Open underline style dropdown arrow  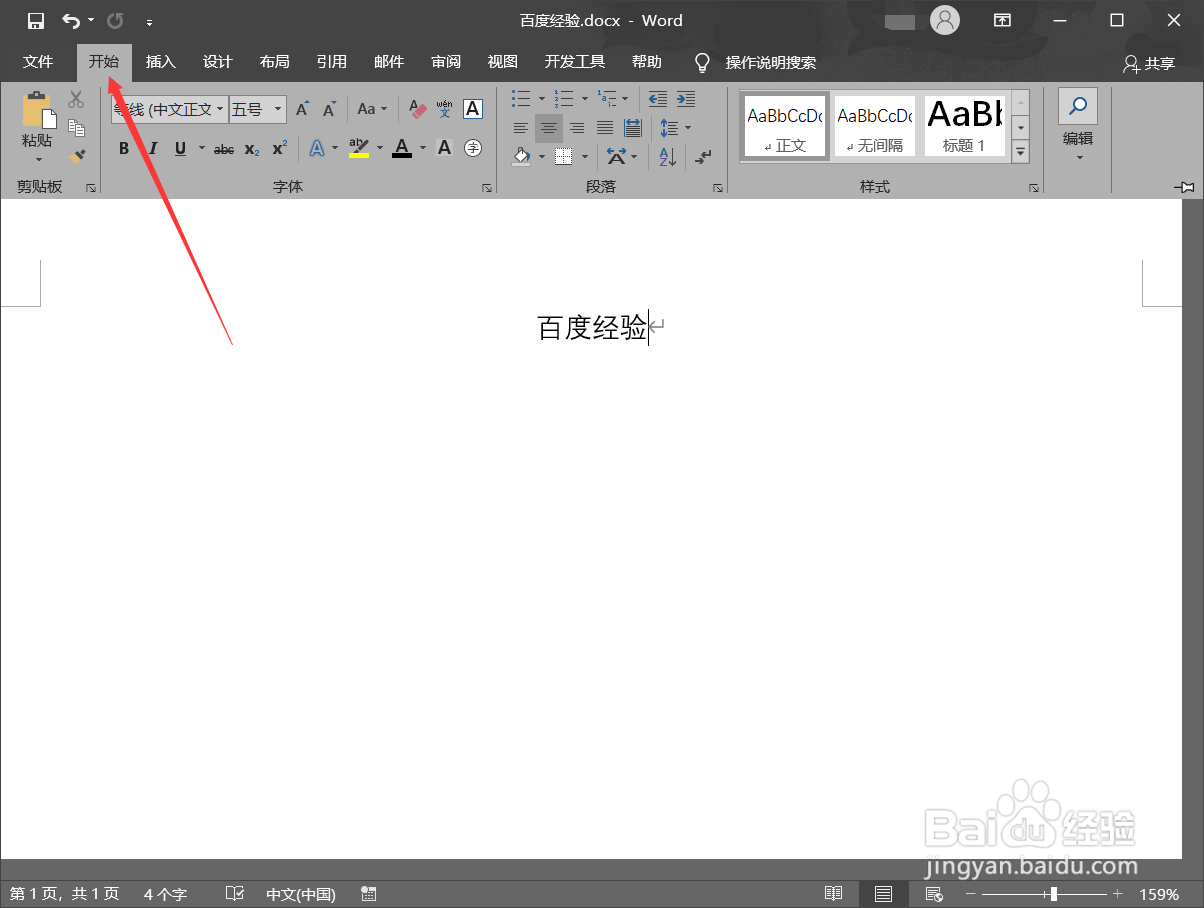pos(201,149)
